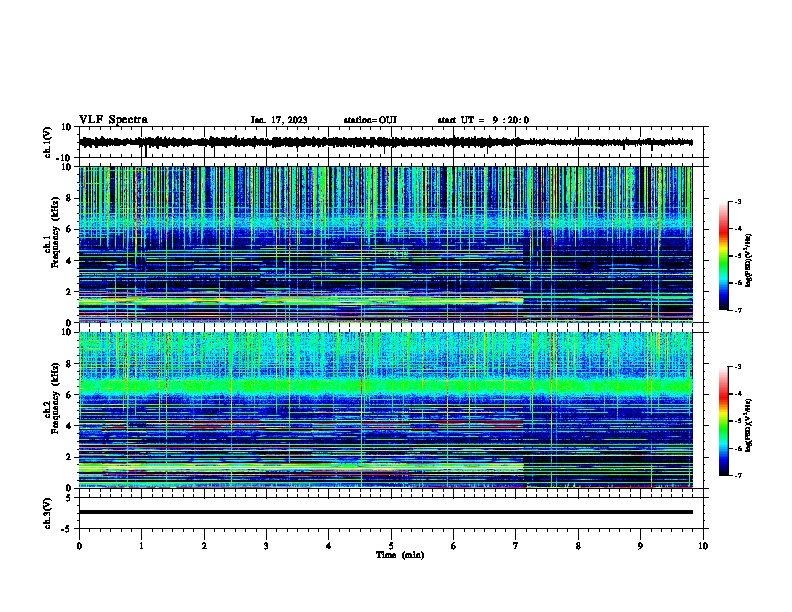Screen dimensions: 792x612
Task: Select the date text 'Jan. 17, 2023'
Action: [x=279, y=120]
